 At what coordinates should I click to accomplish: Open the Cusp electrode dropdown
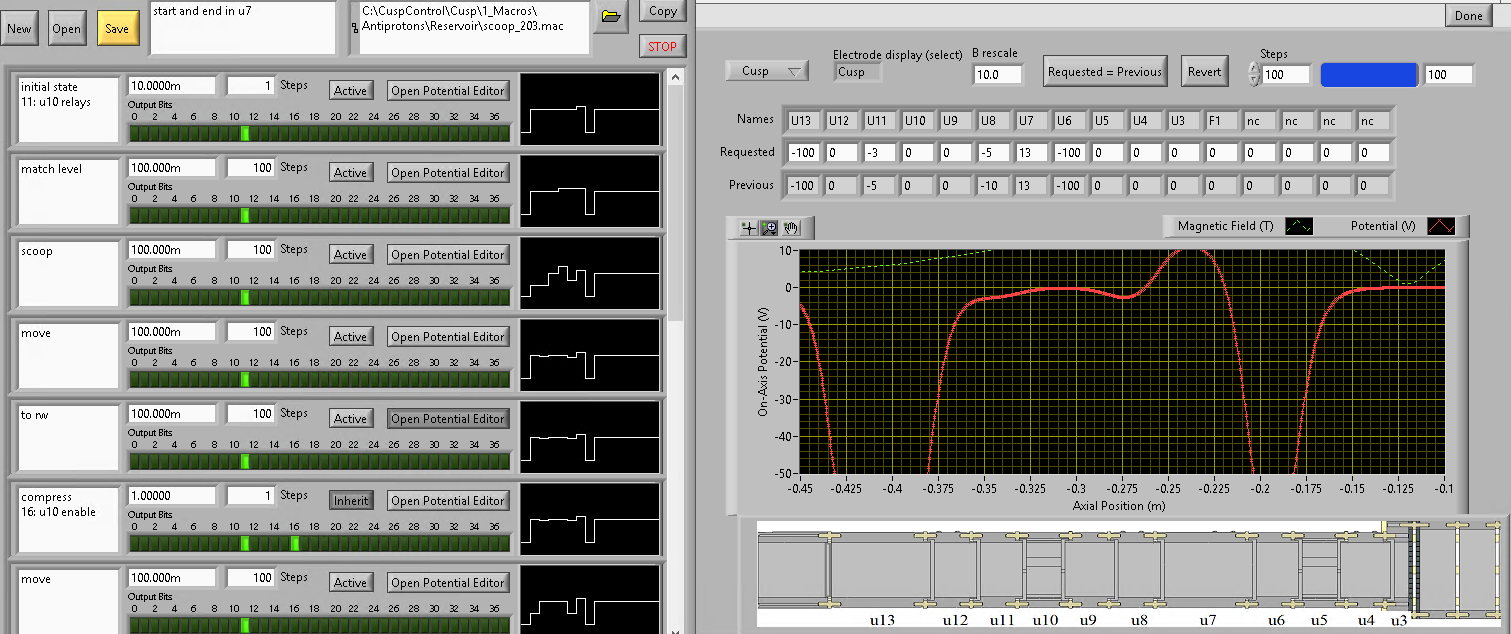[766, 71]
